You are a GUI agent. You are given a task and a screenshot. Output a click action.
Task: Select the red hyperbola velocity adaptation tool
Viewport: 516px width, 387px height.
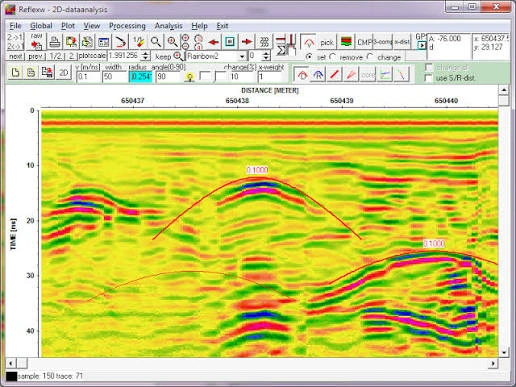pos(309,42)
